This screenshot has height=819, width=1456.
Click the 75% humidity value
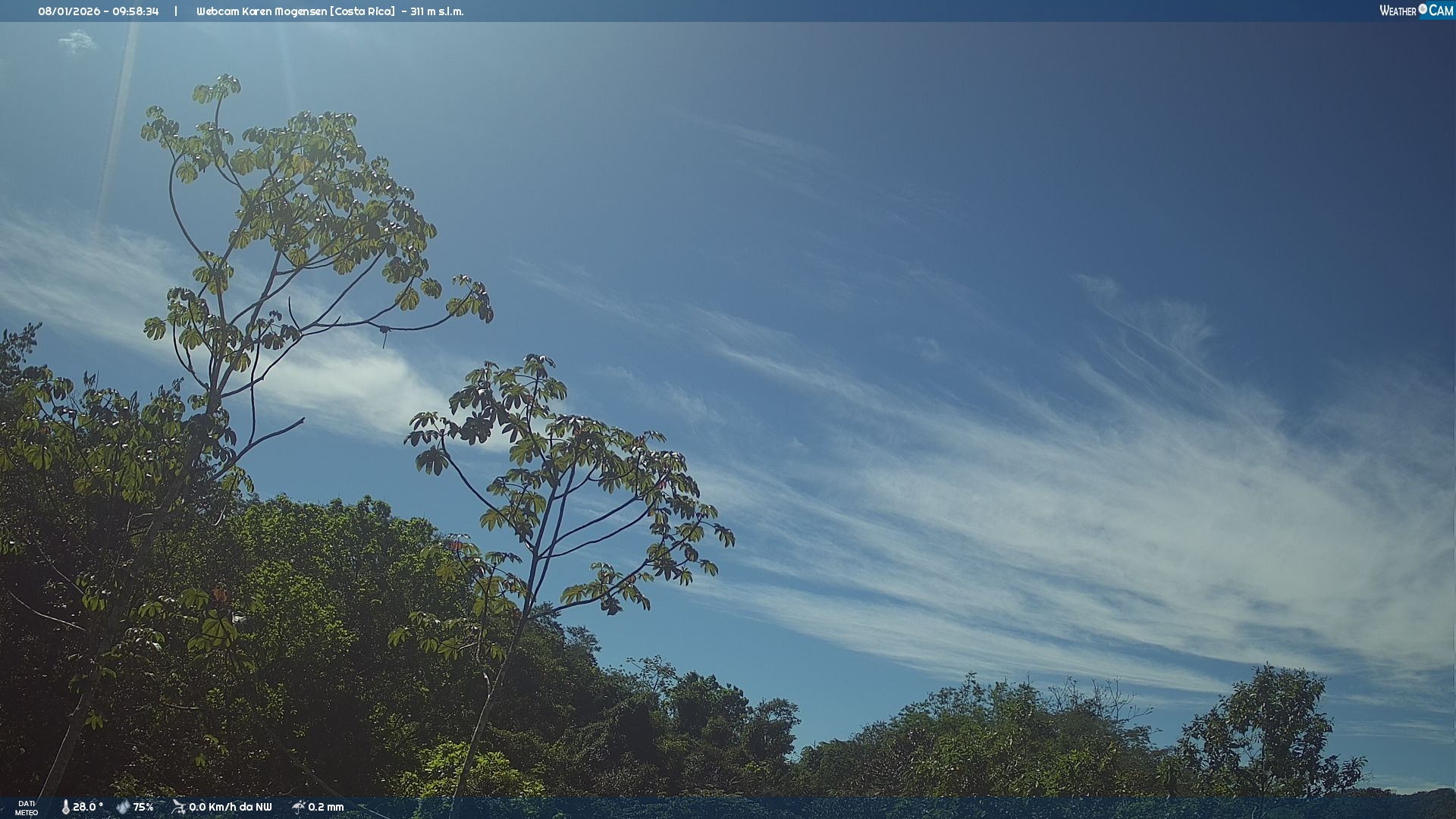click(143, 807)
